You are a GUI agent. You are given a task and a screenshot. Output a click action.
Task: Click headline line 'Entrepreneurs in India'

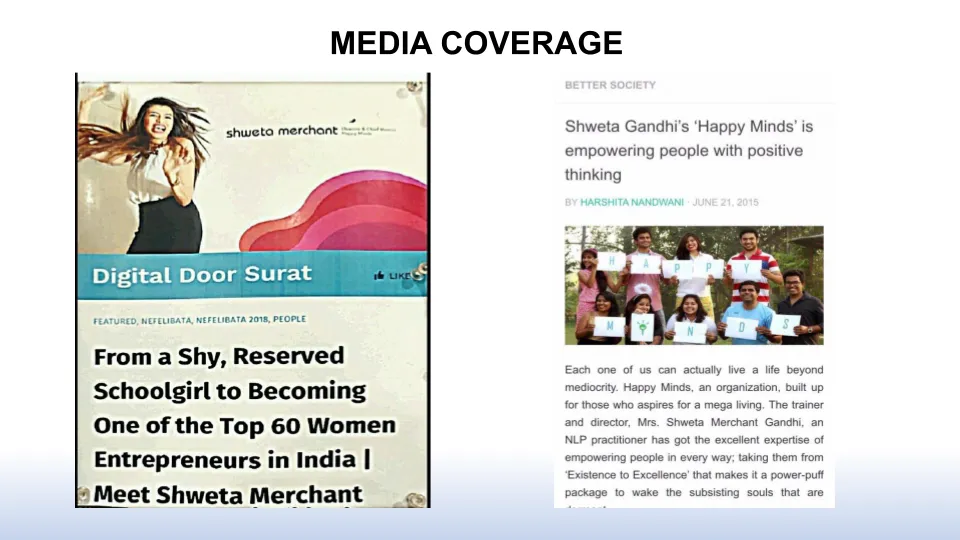coord(225,460)
